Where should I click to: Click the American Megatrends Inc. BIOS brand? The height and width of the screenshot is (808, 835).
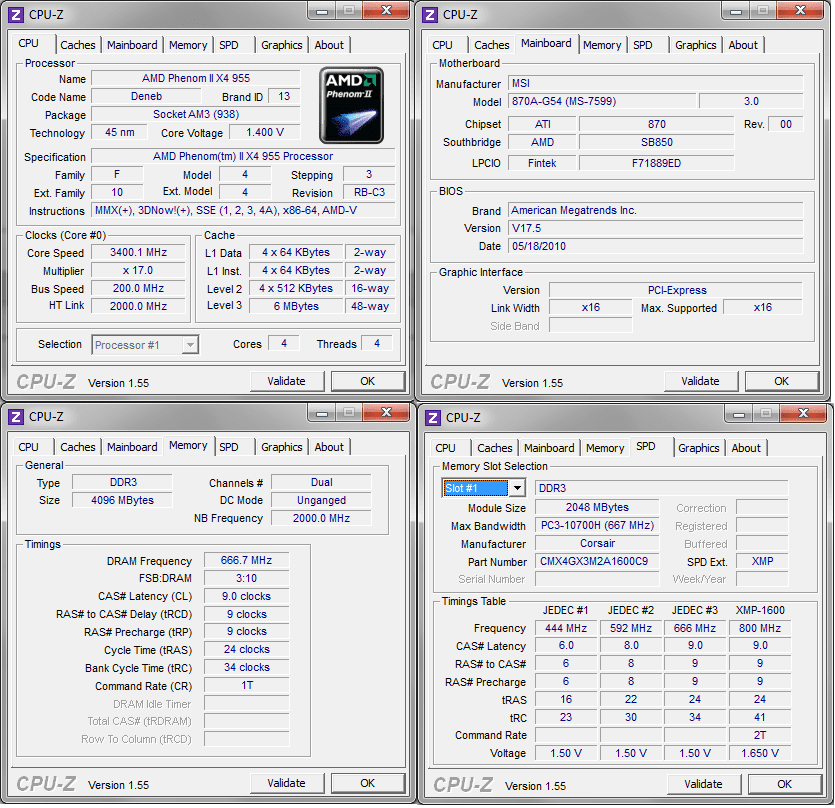(x=656, y=210)
